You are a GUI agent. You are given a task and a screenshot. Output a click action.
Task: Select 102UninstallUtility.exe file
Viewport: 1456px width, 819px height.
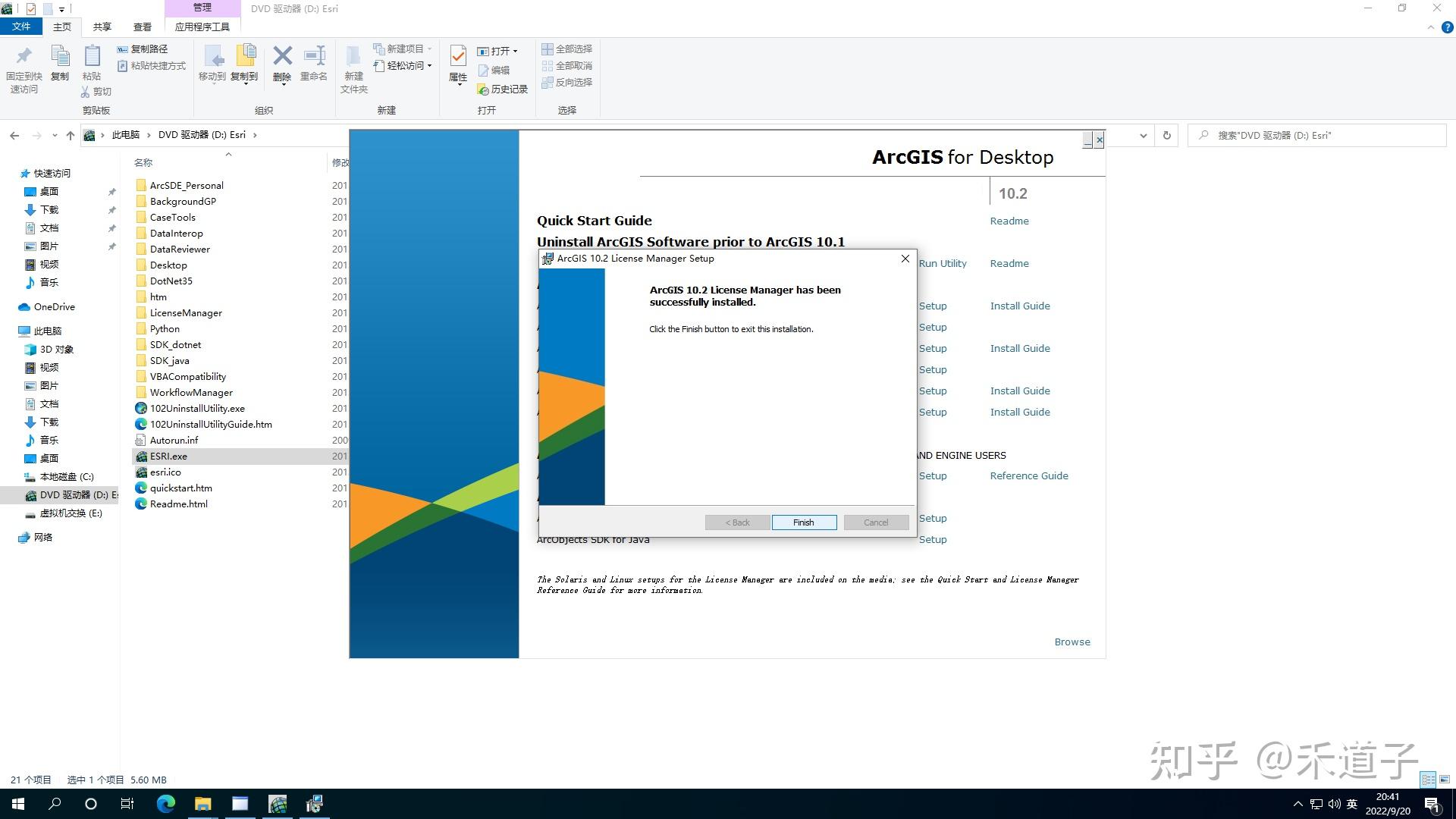(197, 408)
